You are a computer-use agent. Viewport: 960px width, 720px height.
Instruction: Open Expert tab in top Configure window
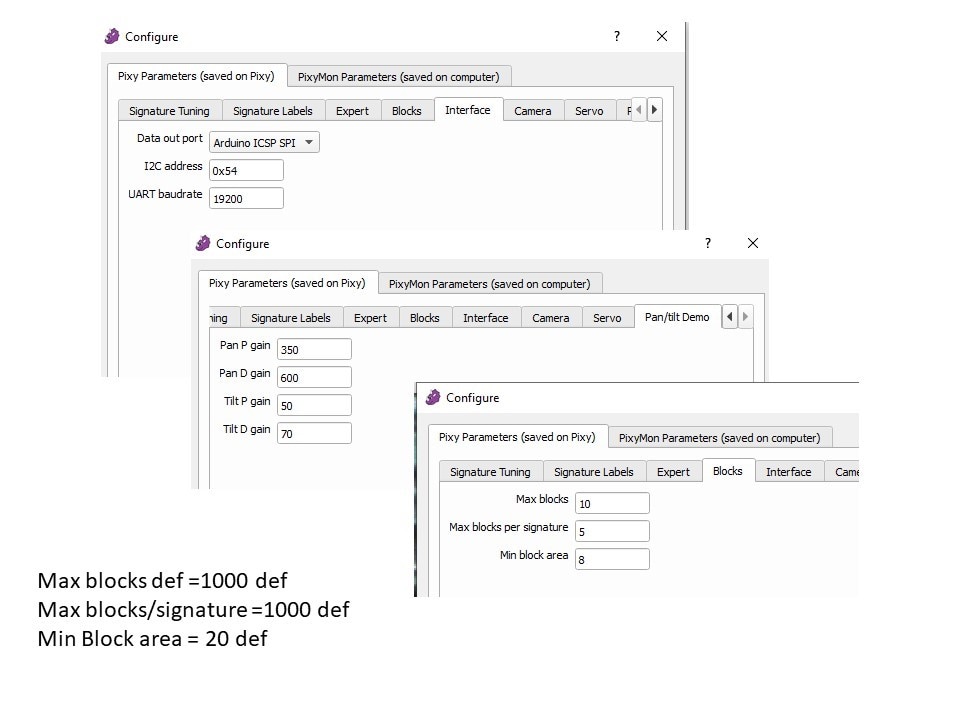click(353, 111)
